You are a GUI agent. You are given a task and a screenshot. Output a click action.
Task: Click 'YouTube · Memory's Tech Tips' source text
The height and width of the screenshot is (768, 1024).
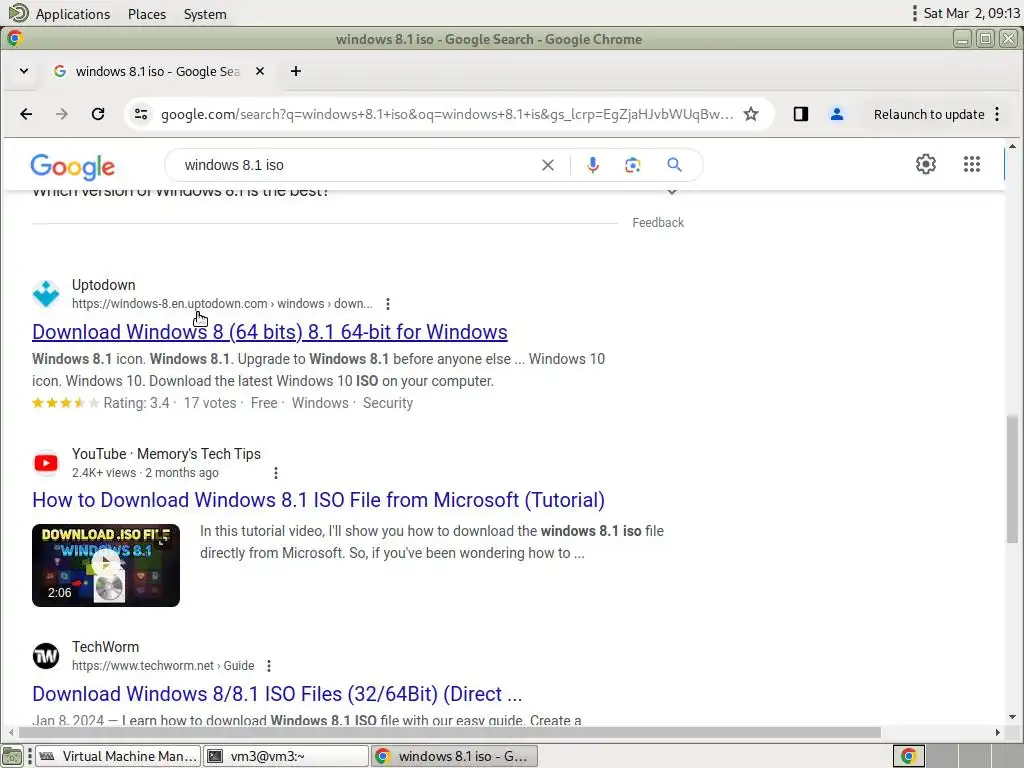pyautogui.click(x=166, y=454)
